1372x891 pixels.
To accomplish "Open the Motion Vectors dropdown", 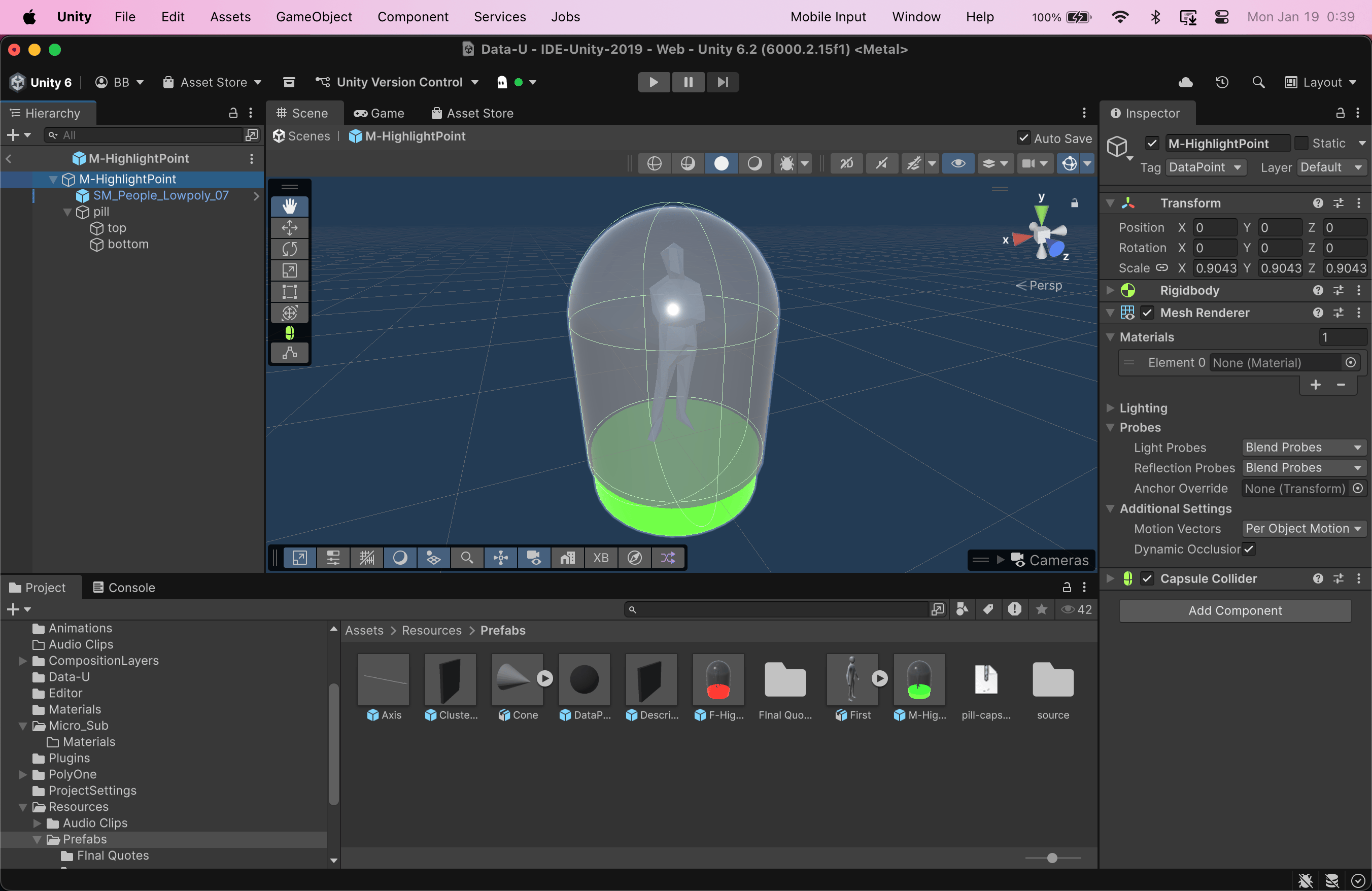I will 1303,529.
